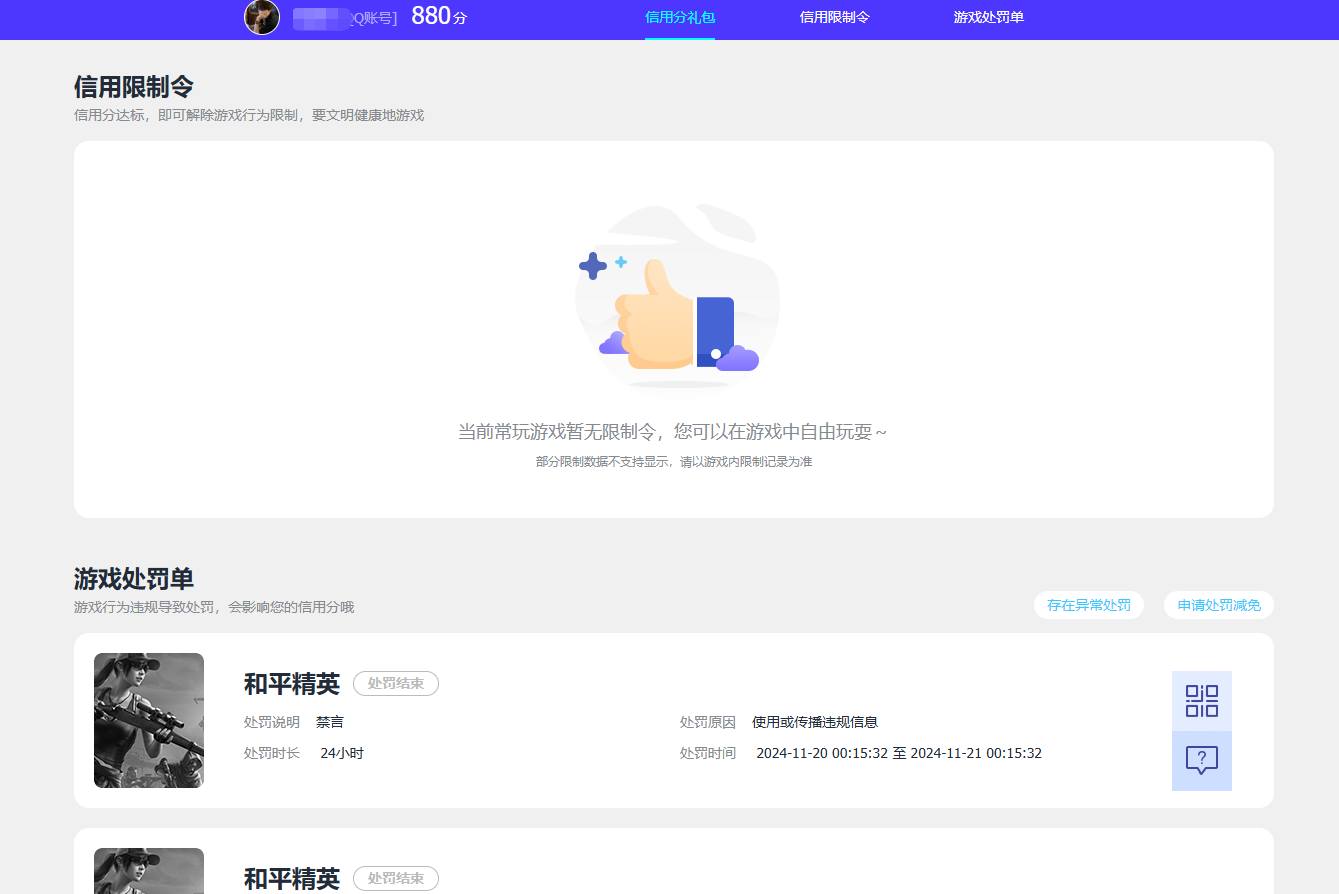Click the message 当前常玩游戏暂无限制令
Viewport: 1339px width, 894px height.
tap(672, 432)
